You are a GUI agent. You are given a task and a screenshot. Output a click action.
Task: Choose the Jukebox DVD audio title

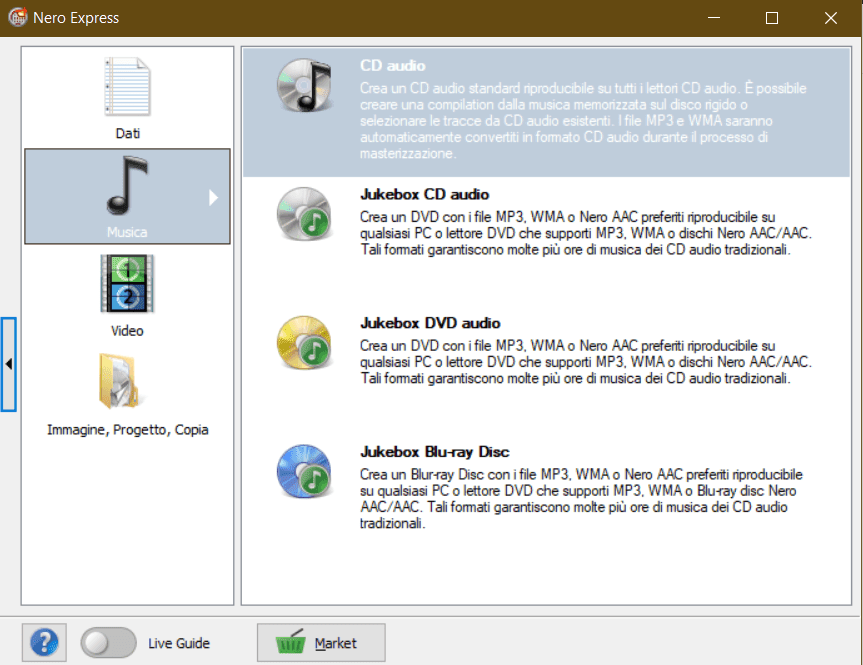[430, 323]
